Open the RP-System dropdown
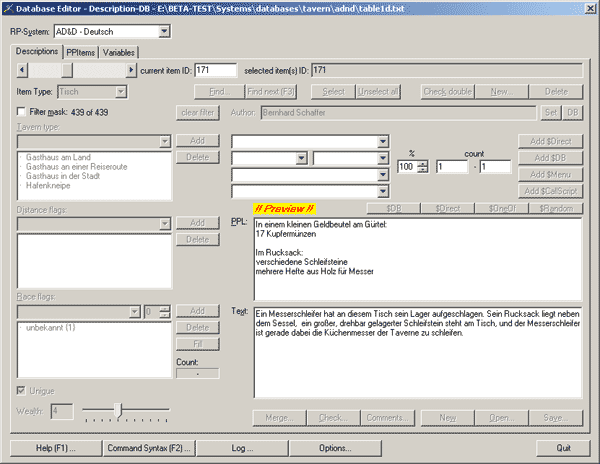 coord(164,32)
